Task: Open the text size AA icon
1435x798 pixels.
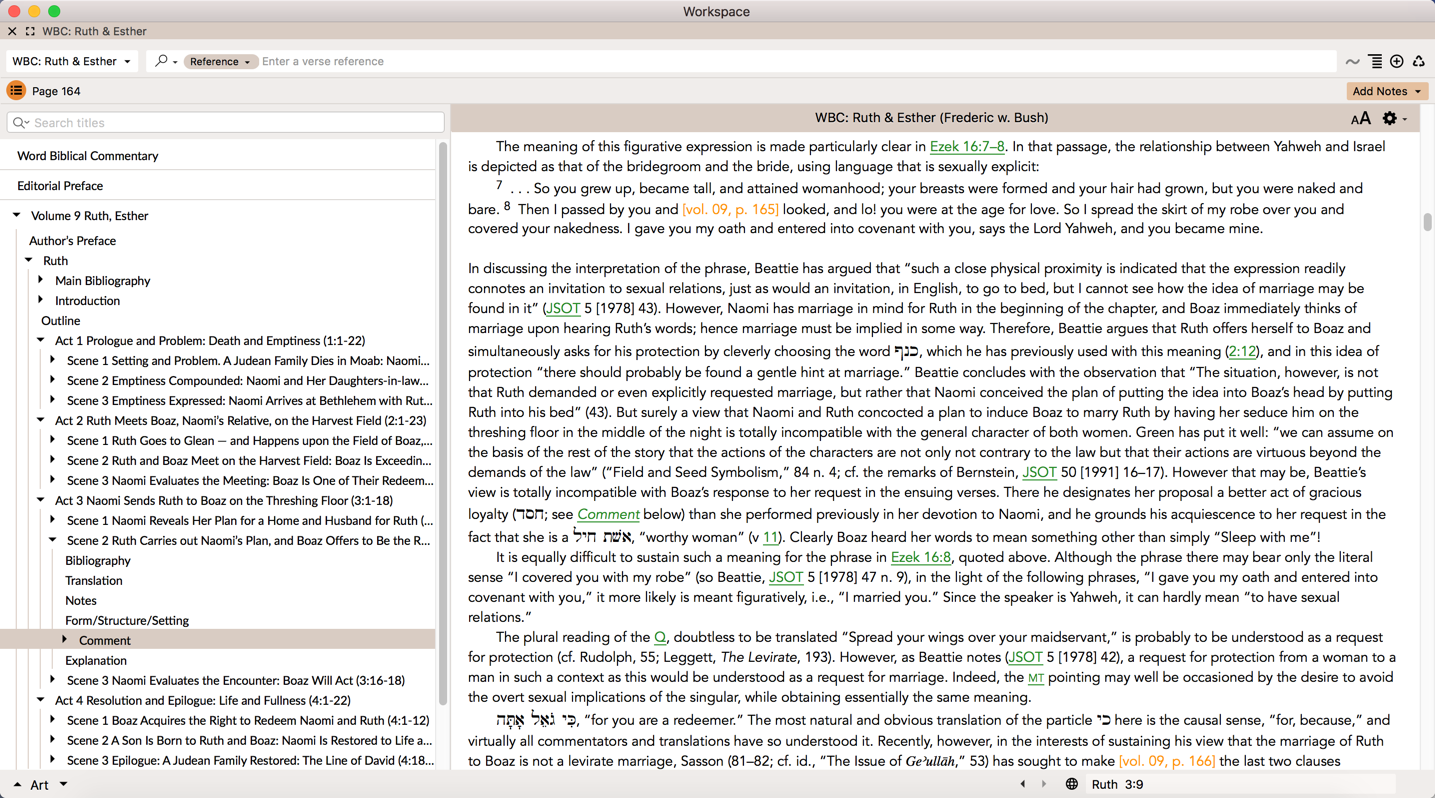Action: (1360, 119)
